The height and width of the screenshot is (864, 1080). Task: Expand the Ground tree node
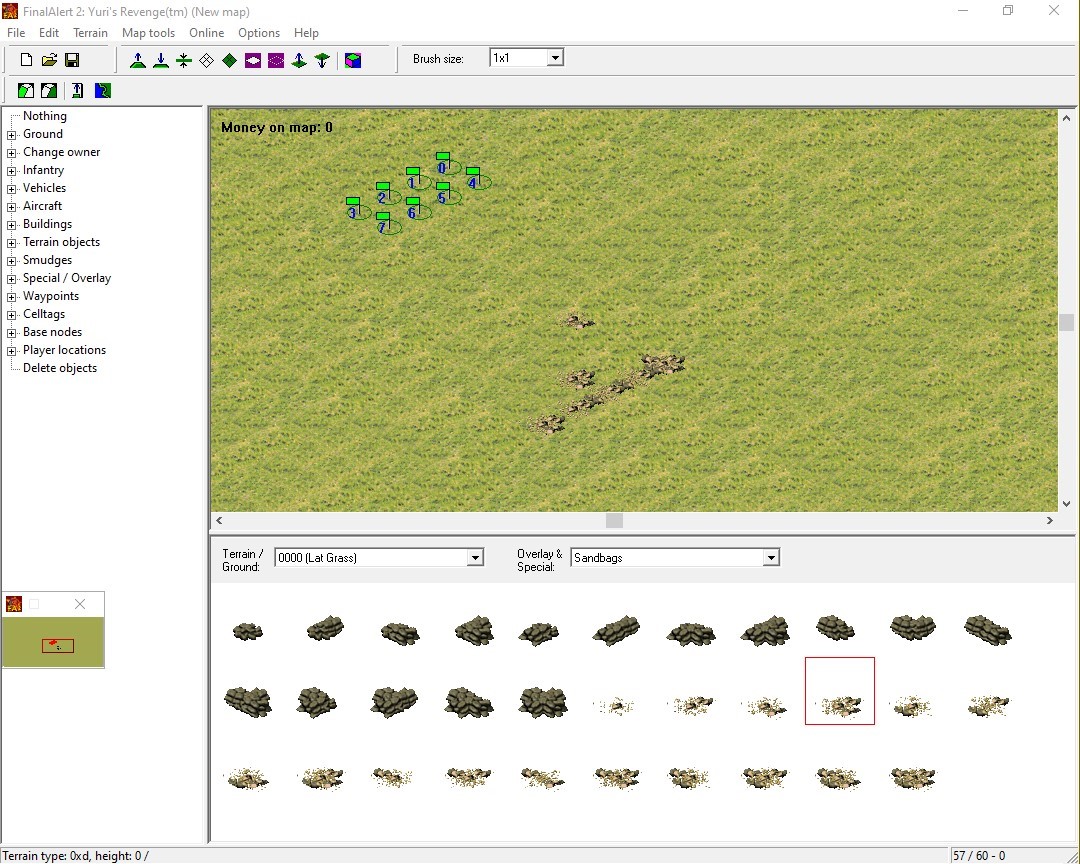(12, 135)
